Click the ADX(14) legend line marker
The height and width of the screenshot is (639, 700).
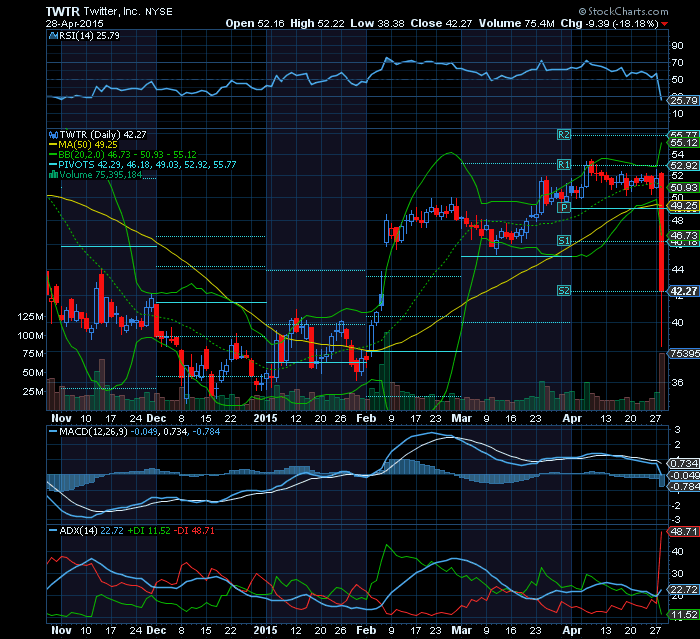pos(53,531)
